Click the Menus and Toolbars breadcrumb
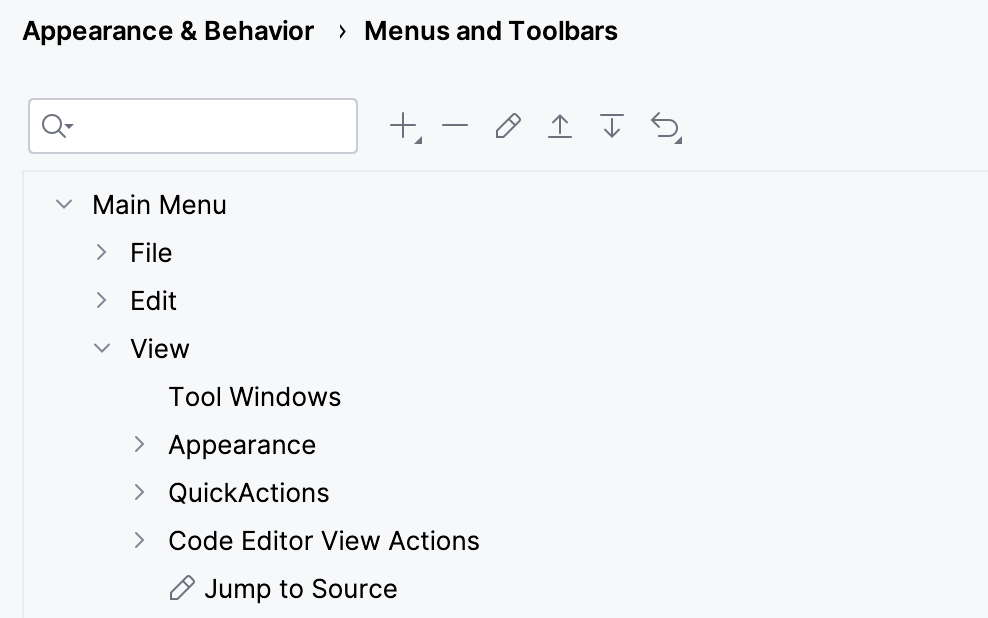988x618 pixels. 491,31
